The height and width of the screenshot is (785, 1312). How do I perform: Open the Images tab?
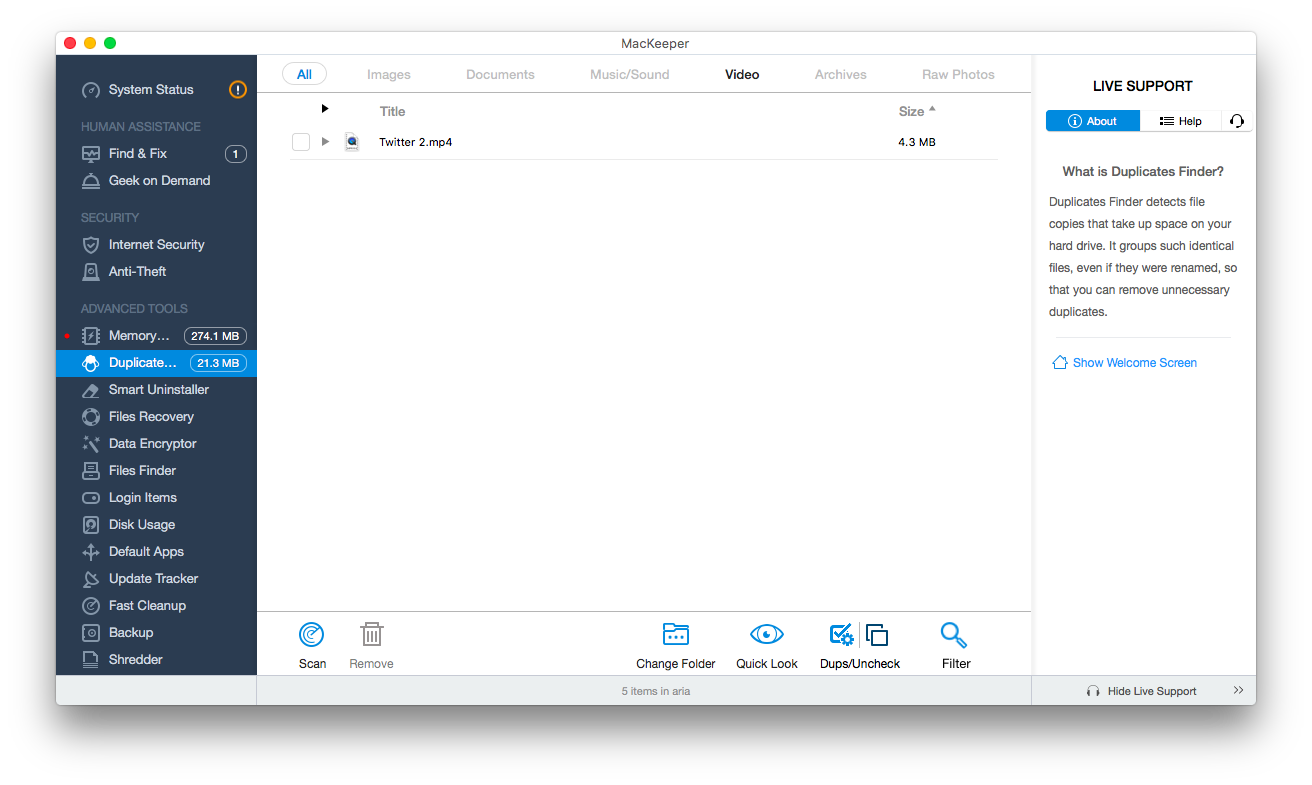tap(389, 74)
